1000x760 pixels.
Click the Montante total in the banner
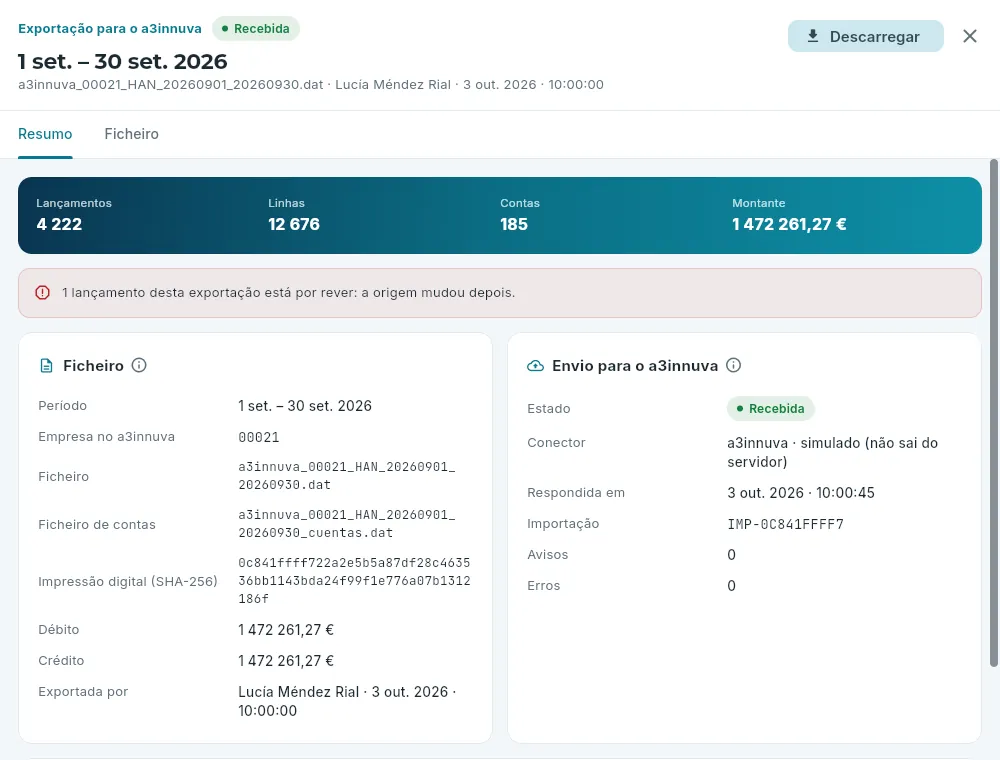click(789, 224)
